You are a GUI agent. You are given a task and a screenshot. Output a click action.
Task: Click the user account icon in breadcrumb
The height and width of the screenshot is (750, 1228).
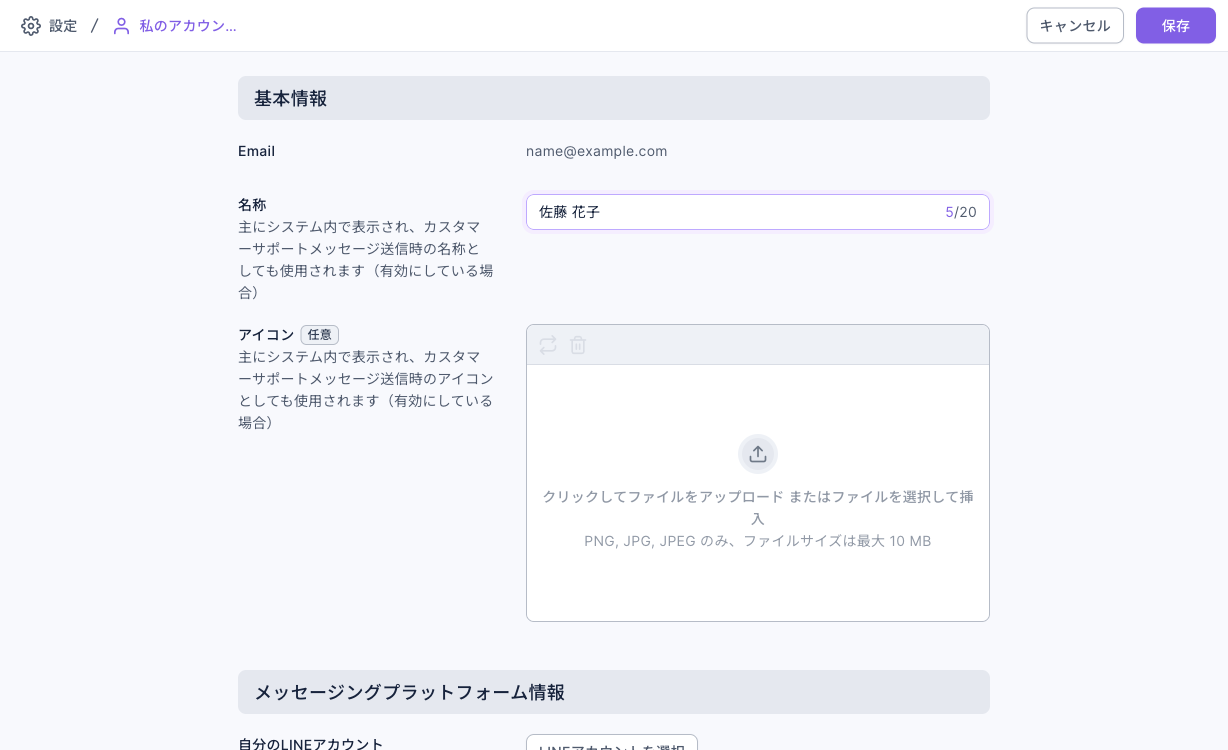click(121, 26)
